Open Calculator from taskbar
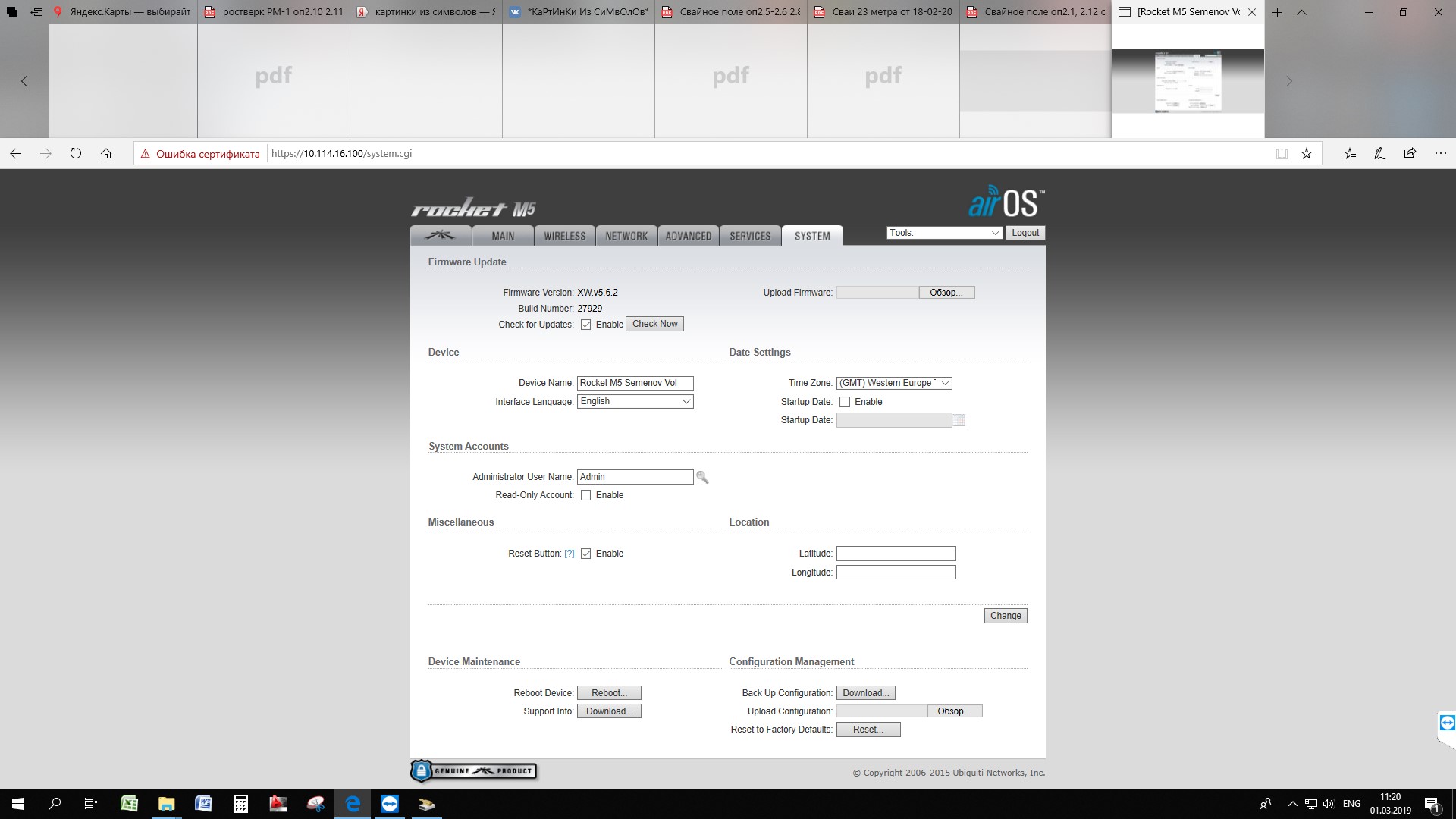1456x819 pixels. coord(240,804)
